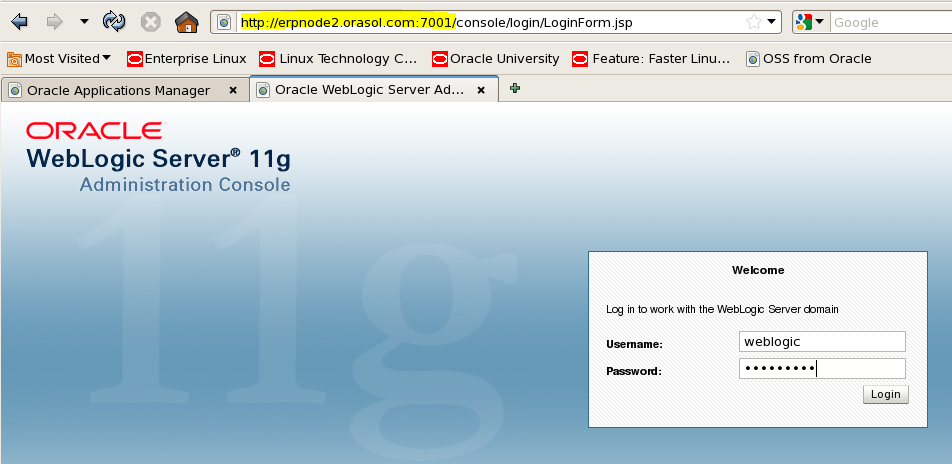Click the Oracle logo
The width and height of the screenshot is (952, 464).
coord(95,131)
